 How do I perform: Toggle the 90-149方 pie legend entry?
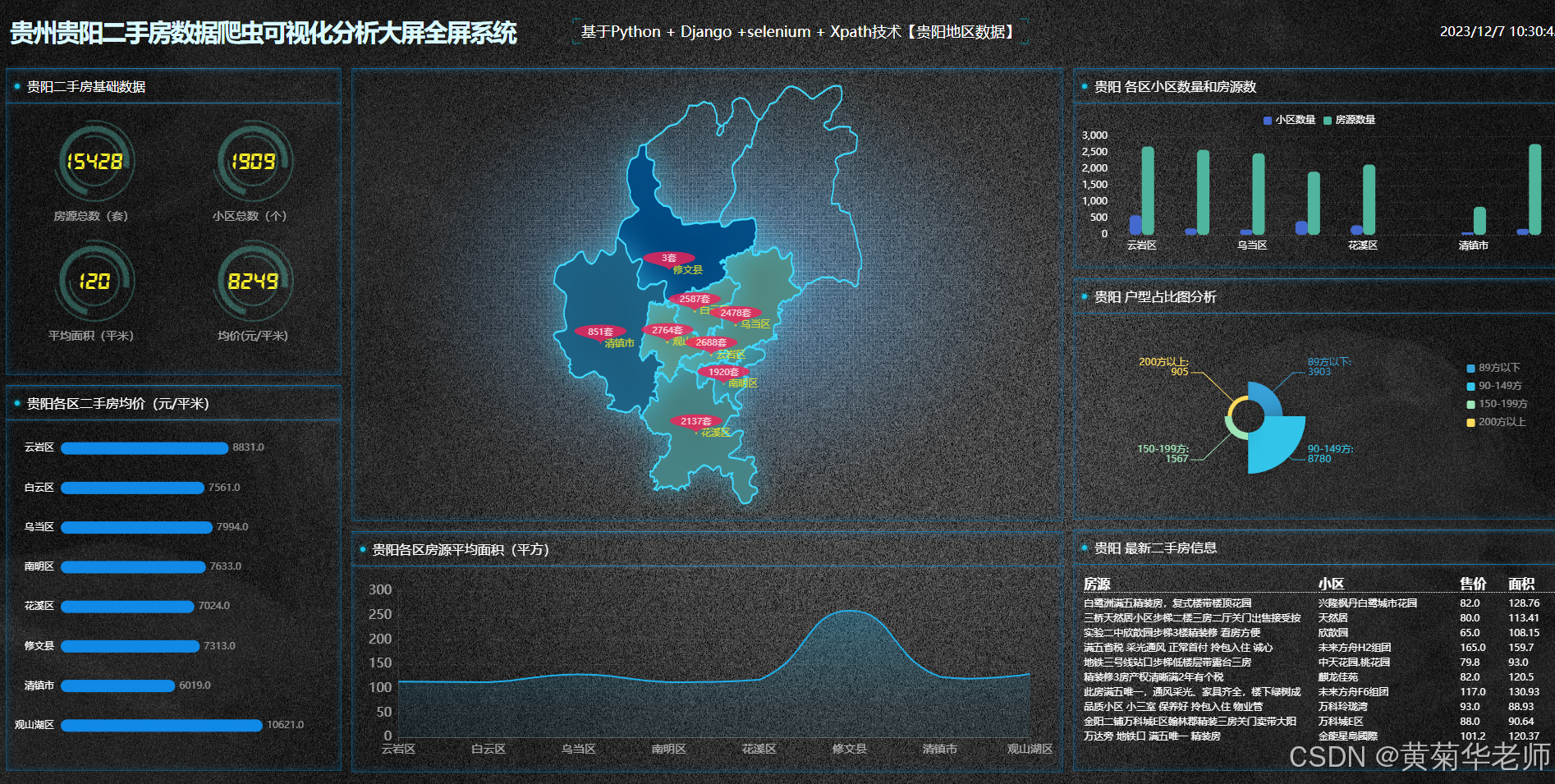pyautogui.click(x=1494, y=386)
